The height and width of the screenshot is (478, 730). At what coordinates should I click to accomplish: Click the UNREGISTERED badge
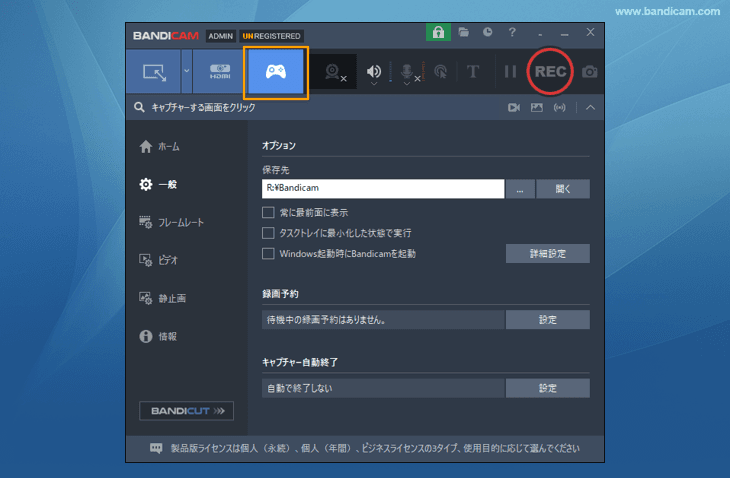click(x=271, y=36)
